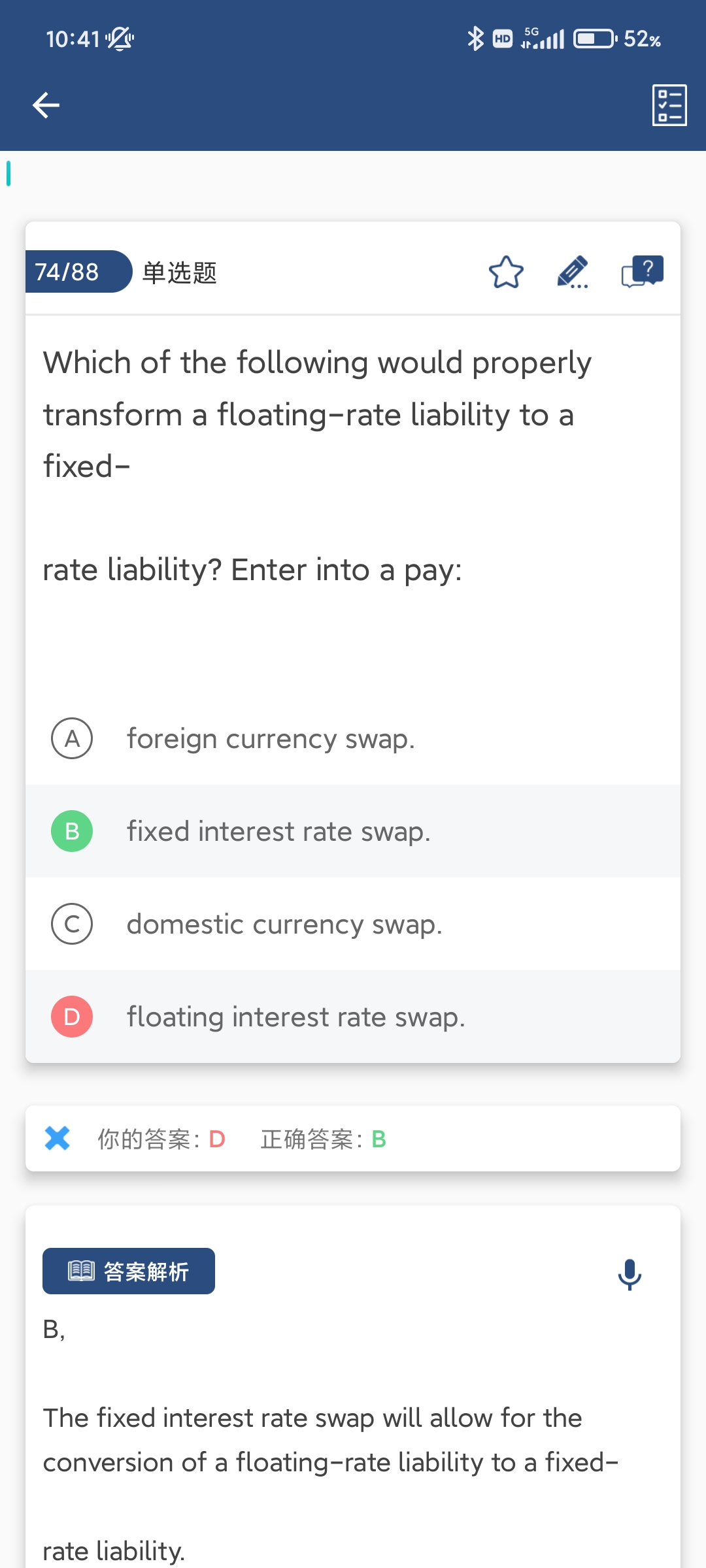Select option B green circle
Screen dimensions: 706x1568
click(72, 831)
